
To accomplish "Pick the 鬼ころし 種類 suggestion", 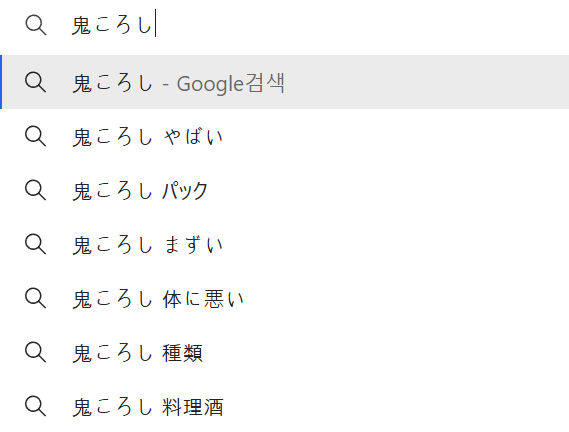I will pos(284,352).
